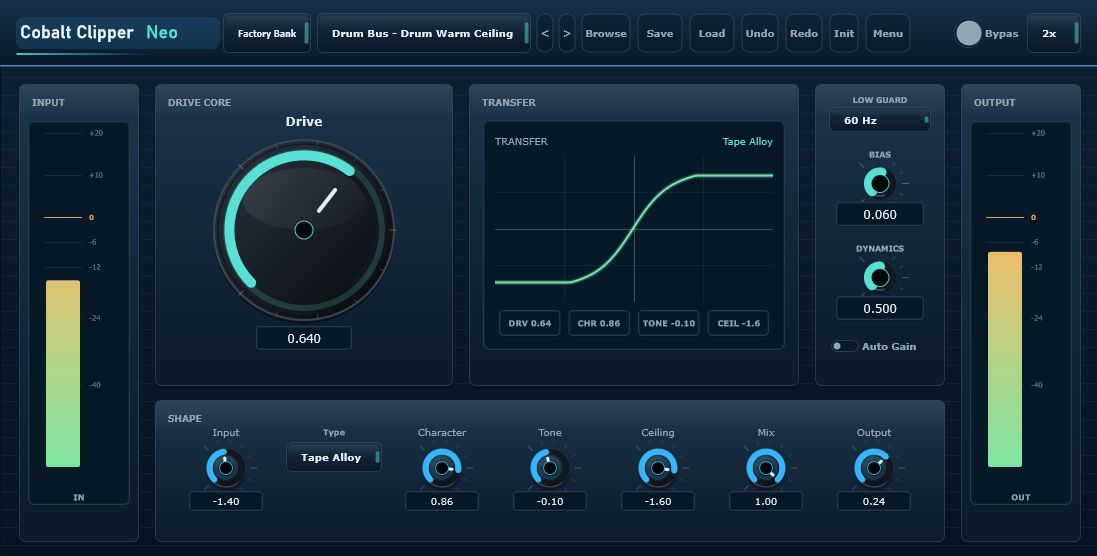Click the large Drive knob

click(304, 229)
